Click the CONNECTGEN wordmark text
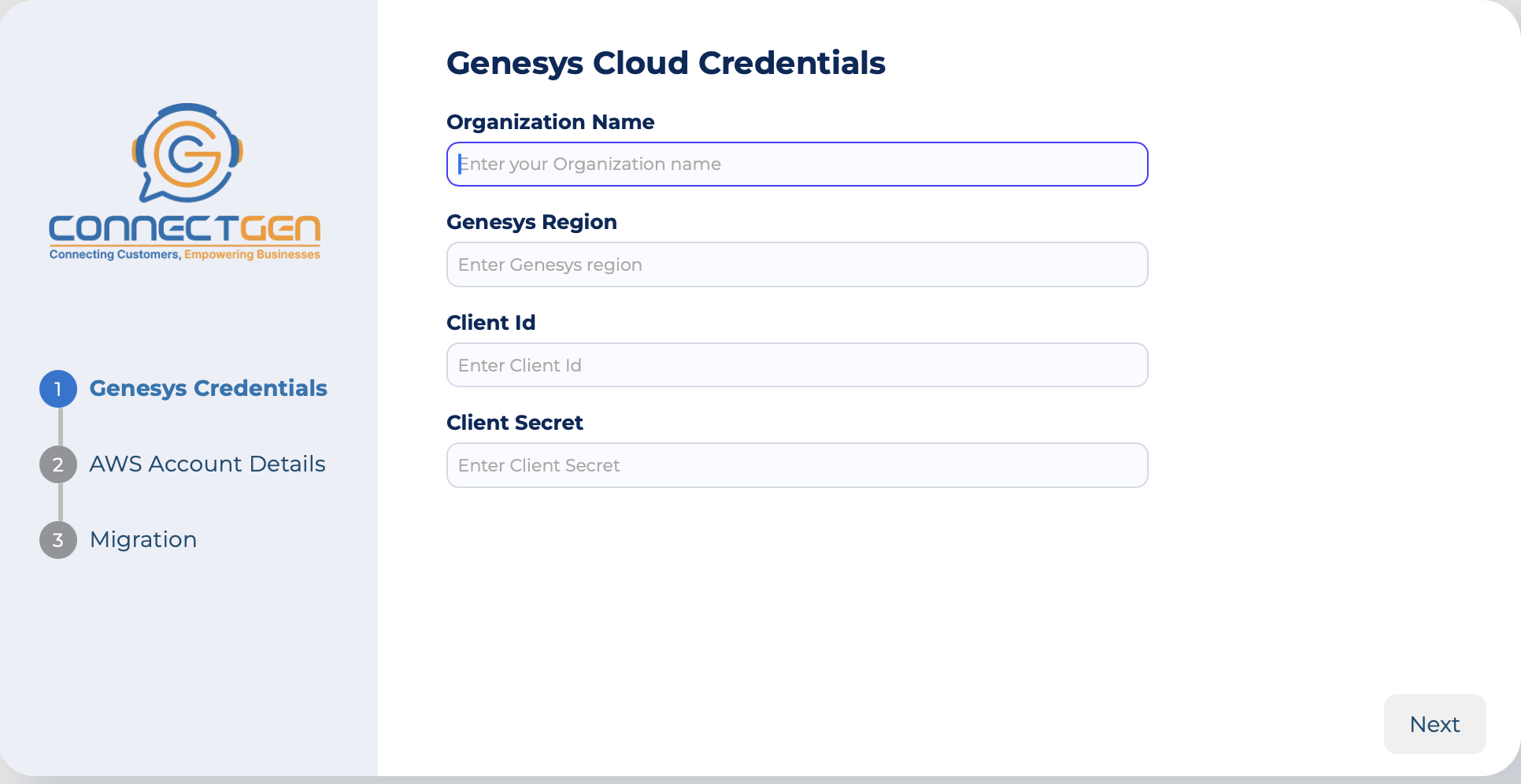The height and width of the screenshot is (784, 1521). click(x=185, y=228)
